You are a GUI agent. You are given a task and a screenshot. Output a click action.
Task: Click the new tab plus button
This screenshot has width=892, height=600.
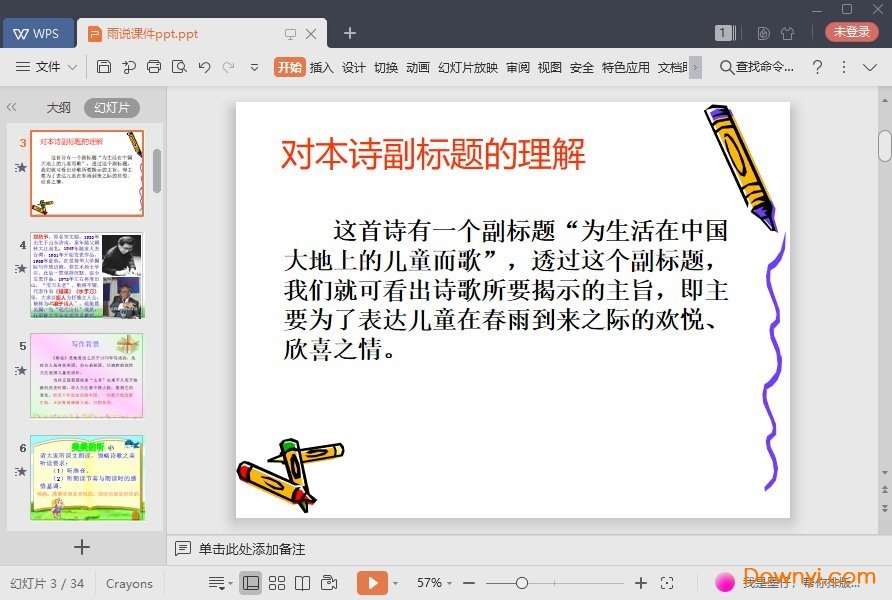[x=350, y=33]
